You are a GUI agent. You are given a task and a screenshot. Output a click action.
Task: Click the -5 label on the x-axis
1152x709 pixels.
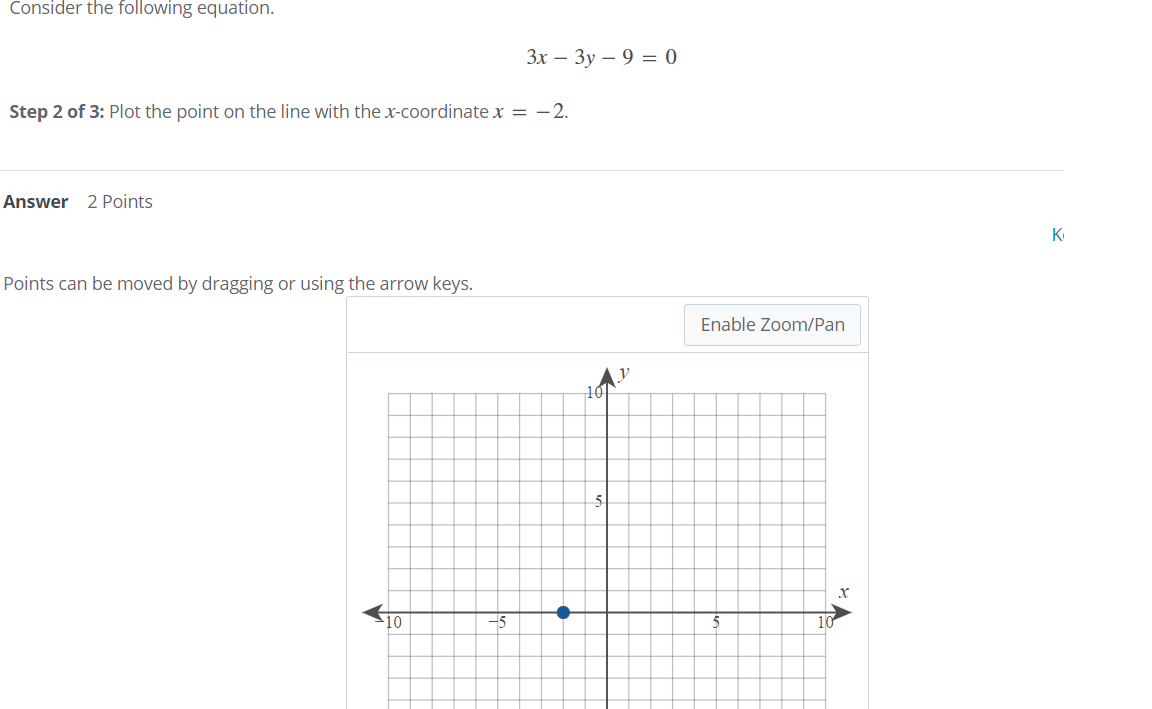(496, 623)
